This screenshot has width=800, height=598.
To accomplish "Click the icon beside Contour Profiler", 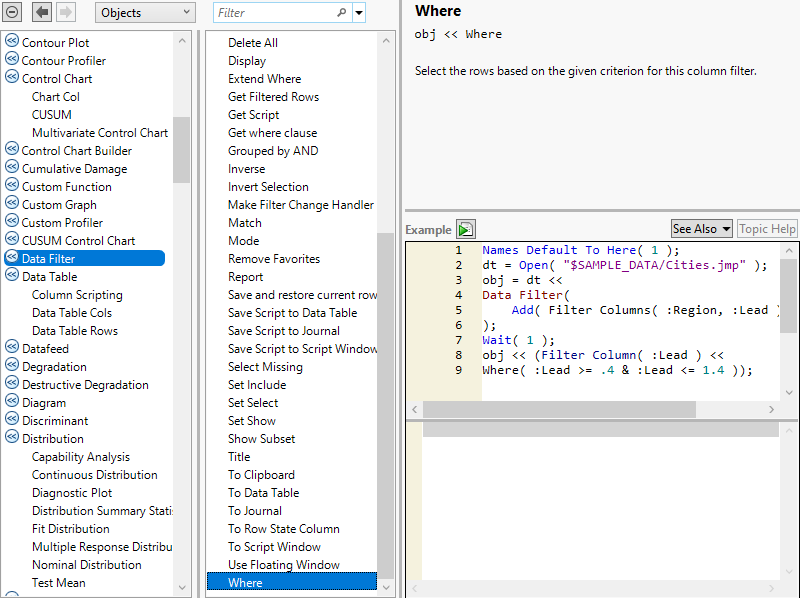I will coord(12,59).
